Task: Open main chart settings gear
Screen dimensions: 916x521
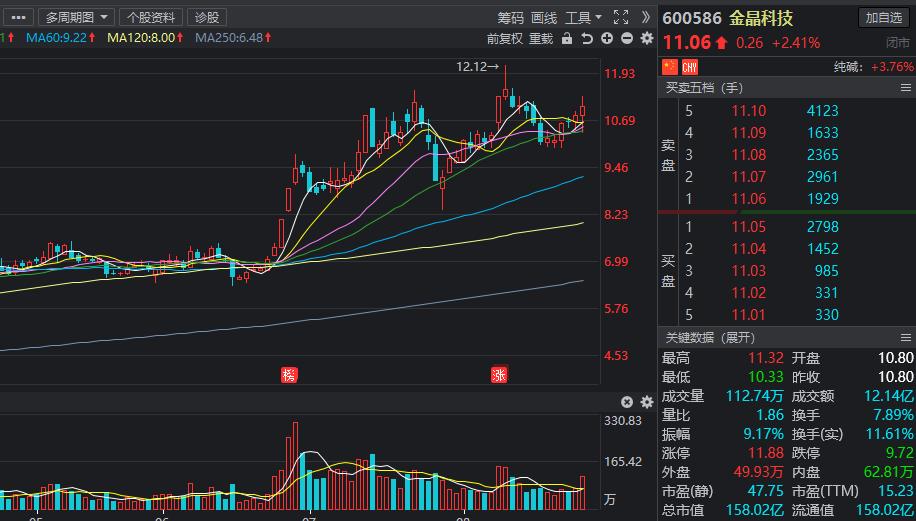Action: [x=647, y=39]
